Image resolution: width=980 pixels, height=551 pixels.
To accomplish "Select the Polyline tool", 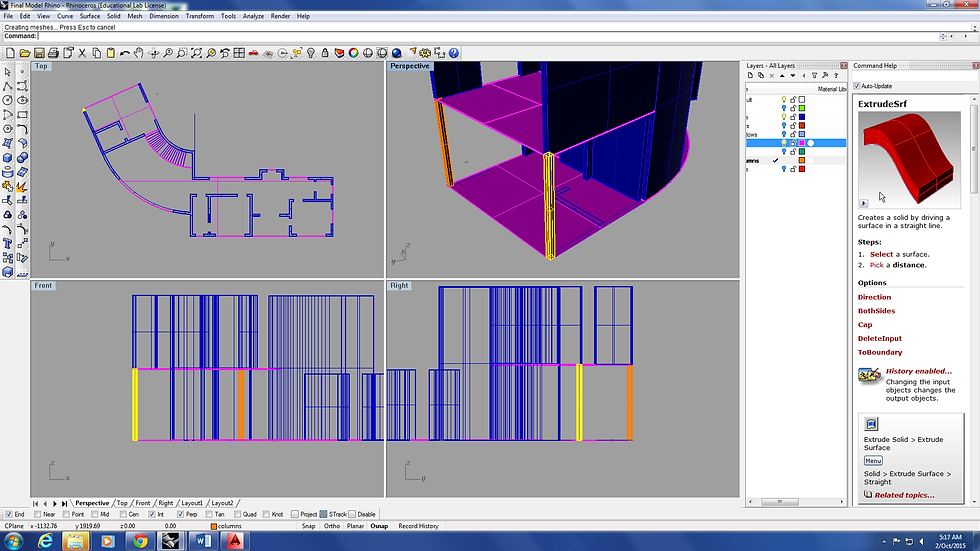I will pos(8,86).
